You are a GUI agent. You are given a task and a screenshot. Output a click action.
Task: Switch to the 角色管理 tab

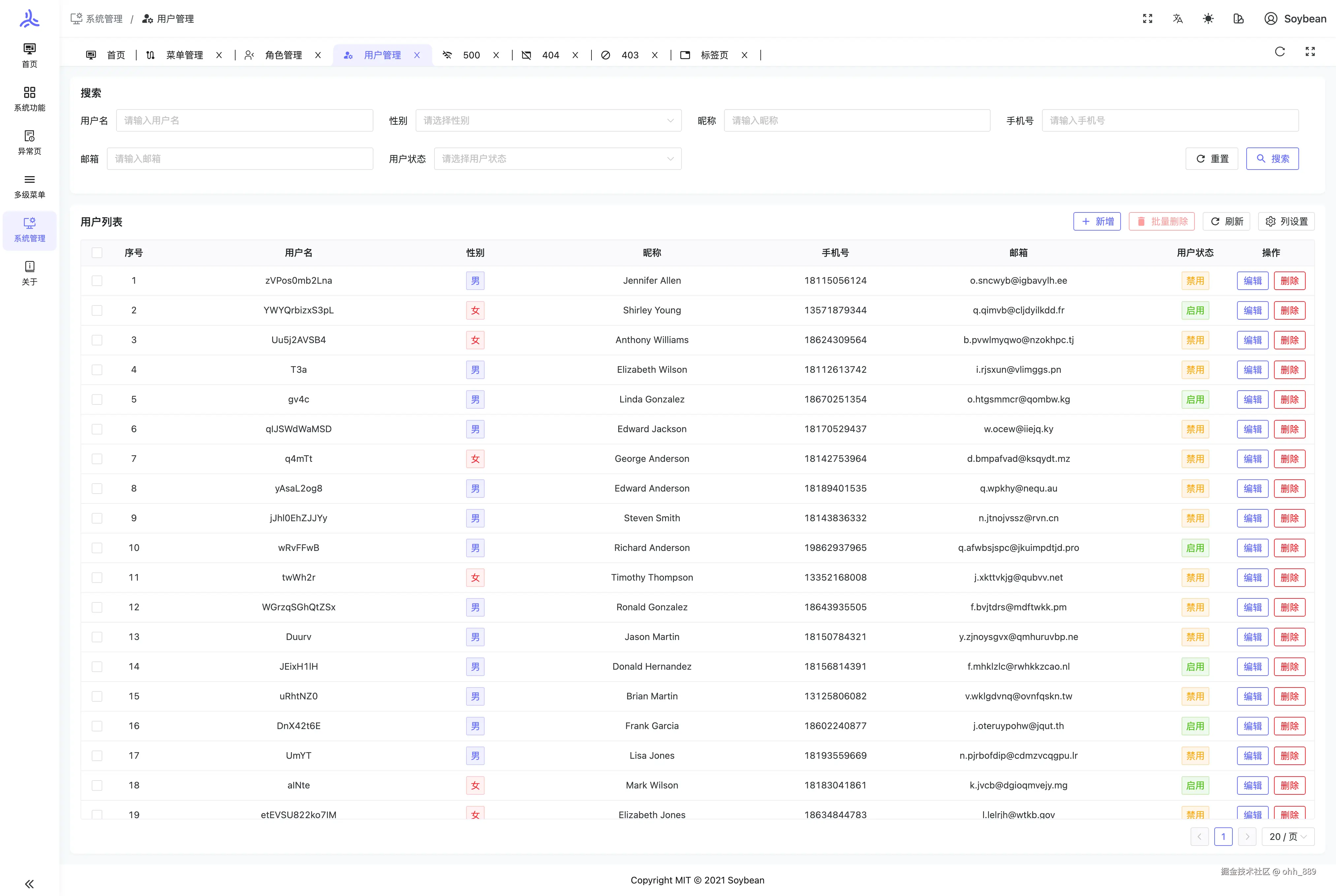(x=283, y=55)
